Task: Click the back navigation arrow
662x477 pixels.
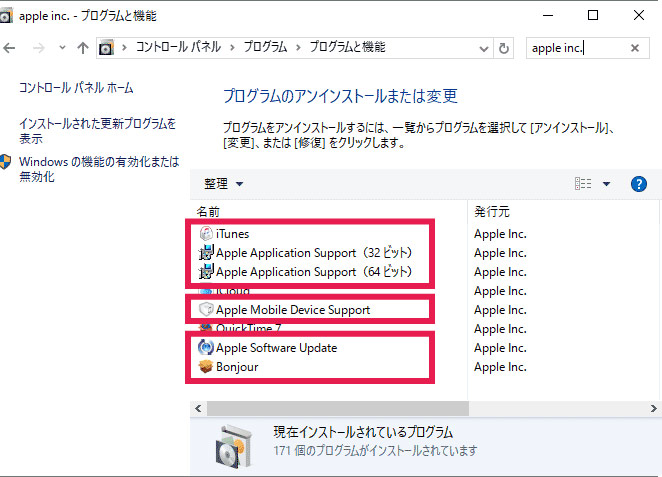Action: (x=9, y=48)
